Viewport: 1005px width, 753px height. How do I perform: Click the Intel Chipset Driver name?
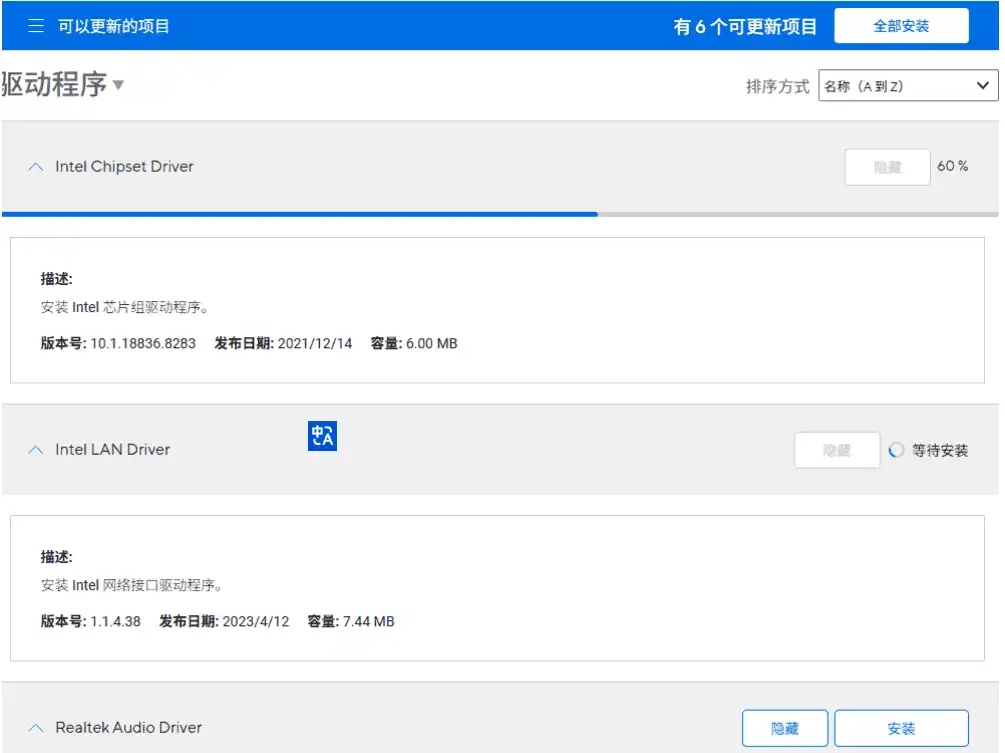pyautogui.click(x=124, y=167)
